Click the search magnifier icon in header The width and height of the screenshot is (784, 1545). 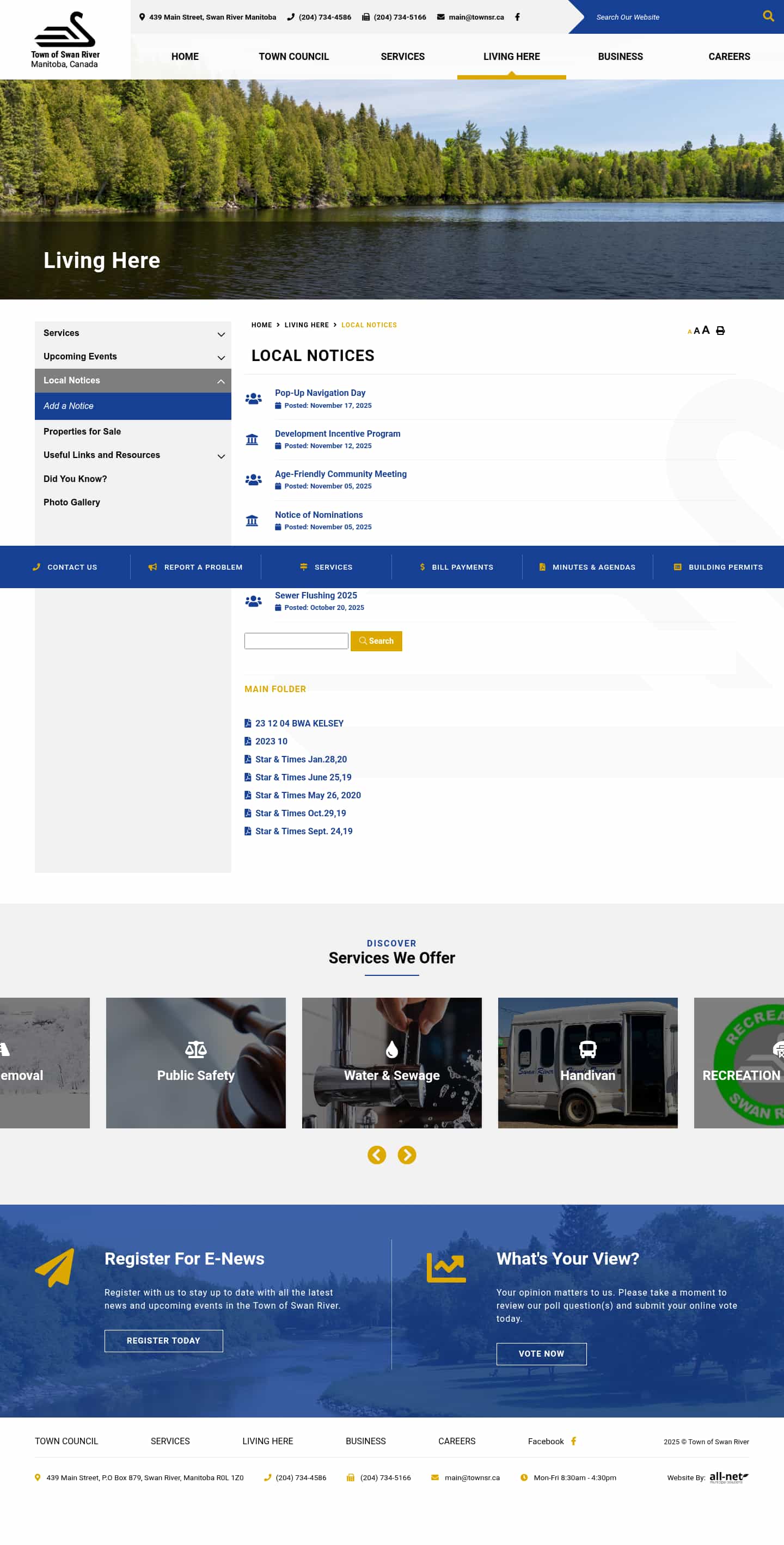click(767, 16)
